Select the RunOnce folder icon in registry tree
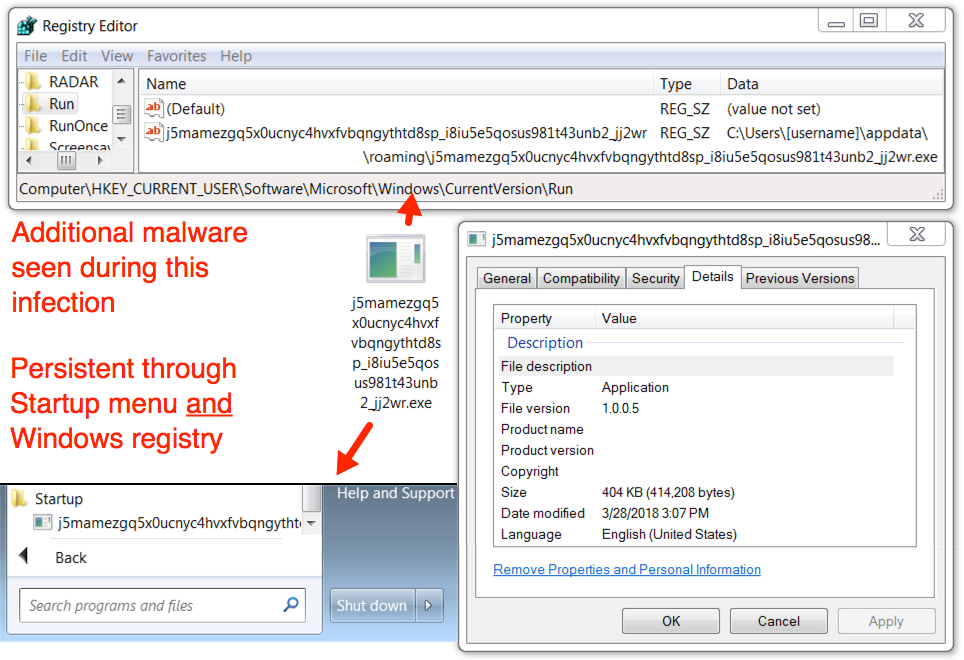 pos(33,125)
